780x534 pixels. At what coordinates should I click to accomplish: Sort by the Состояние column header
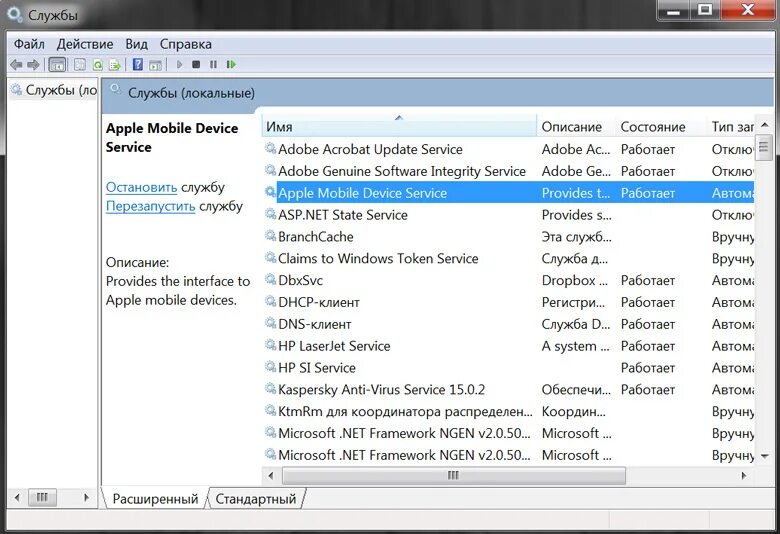pyautogui.click(x=661, y=126)
